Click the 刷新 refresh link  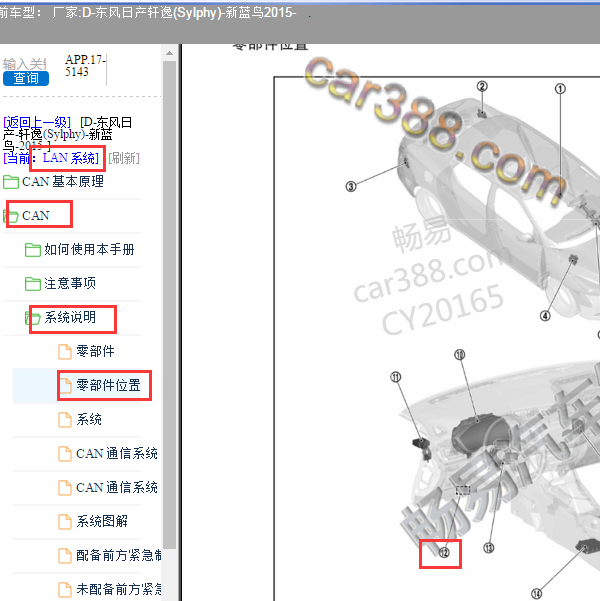(124, 158)
